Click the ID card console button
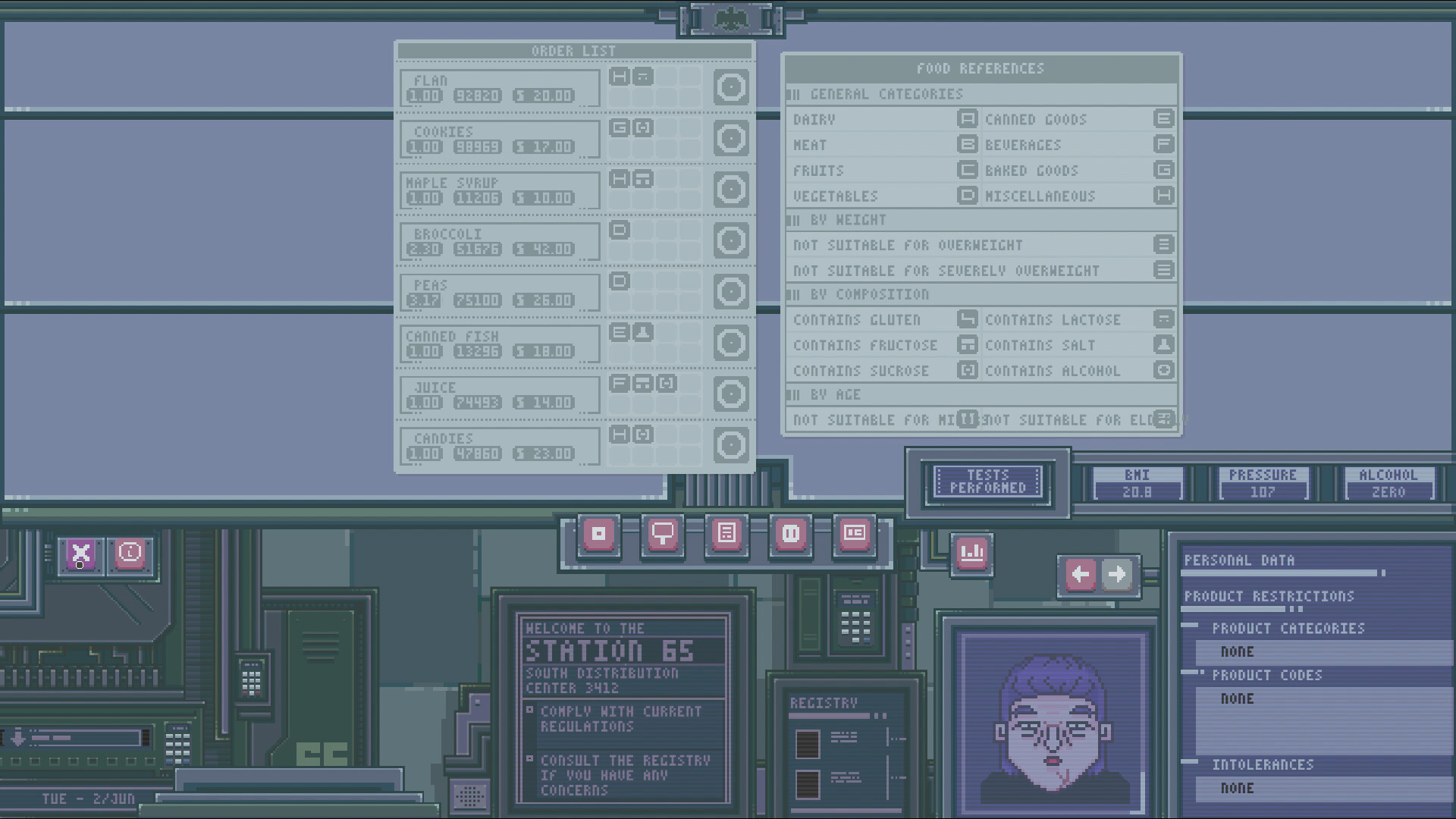This screenshot has width=1456, height=819. click(x=855, y=535)
